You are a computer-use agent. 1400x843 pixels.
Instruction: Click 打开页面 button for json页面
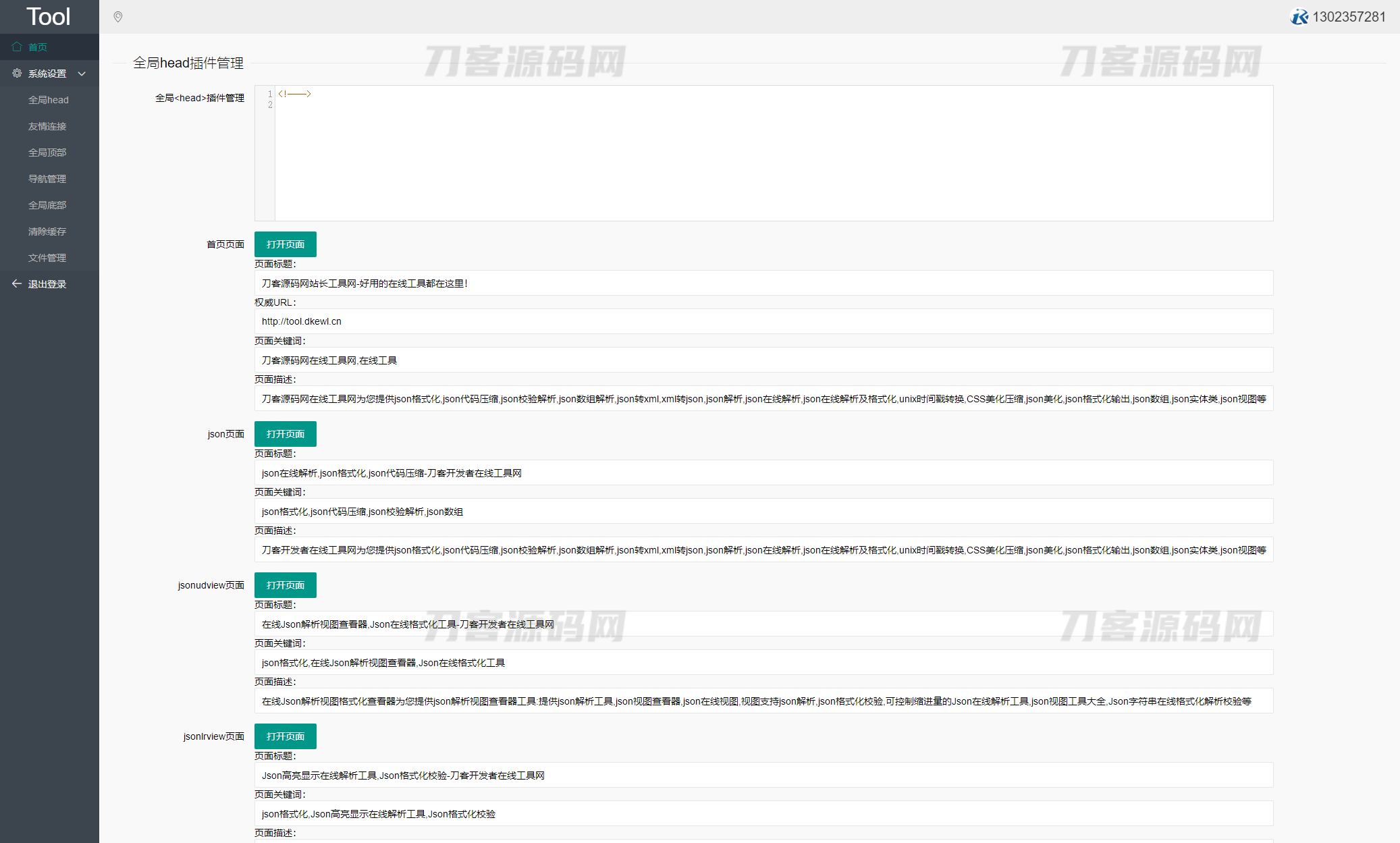coord(285,434)
